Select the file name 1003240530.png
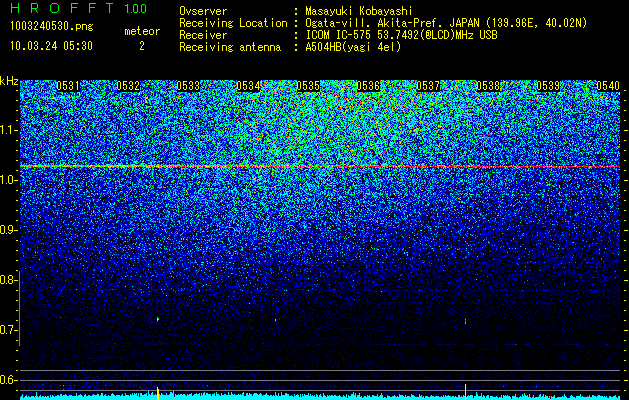Screen dimensions: 629x400 coord(52,27)
